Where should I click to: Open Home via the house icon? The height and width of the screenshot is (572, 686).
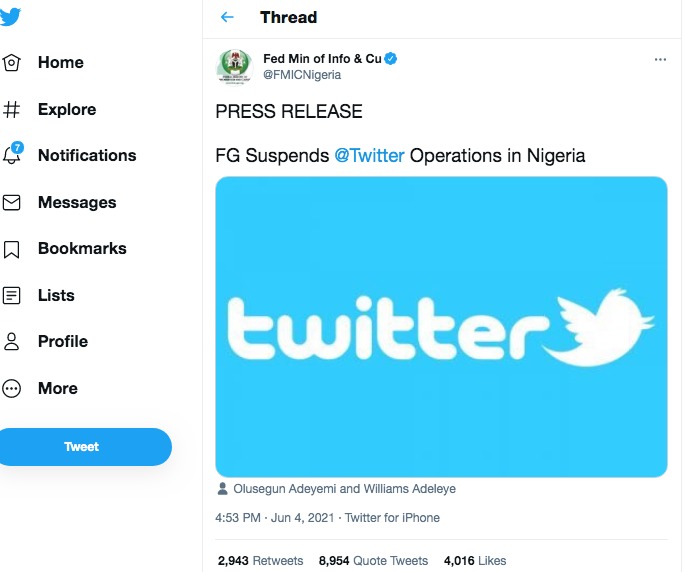point(11,63)
